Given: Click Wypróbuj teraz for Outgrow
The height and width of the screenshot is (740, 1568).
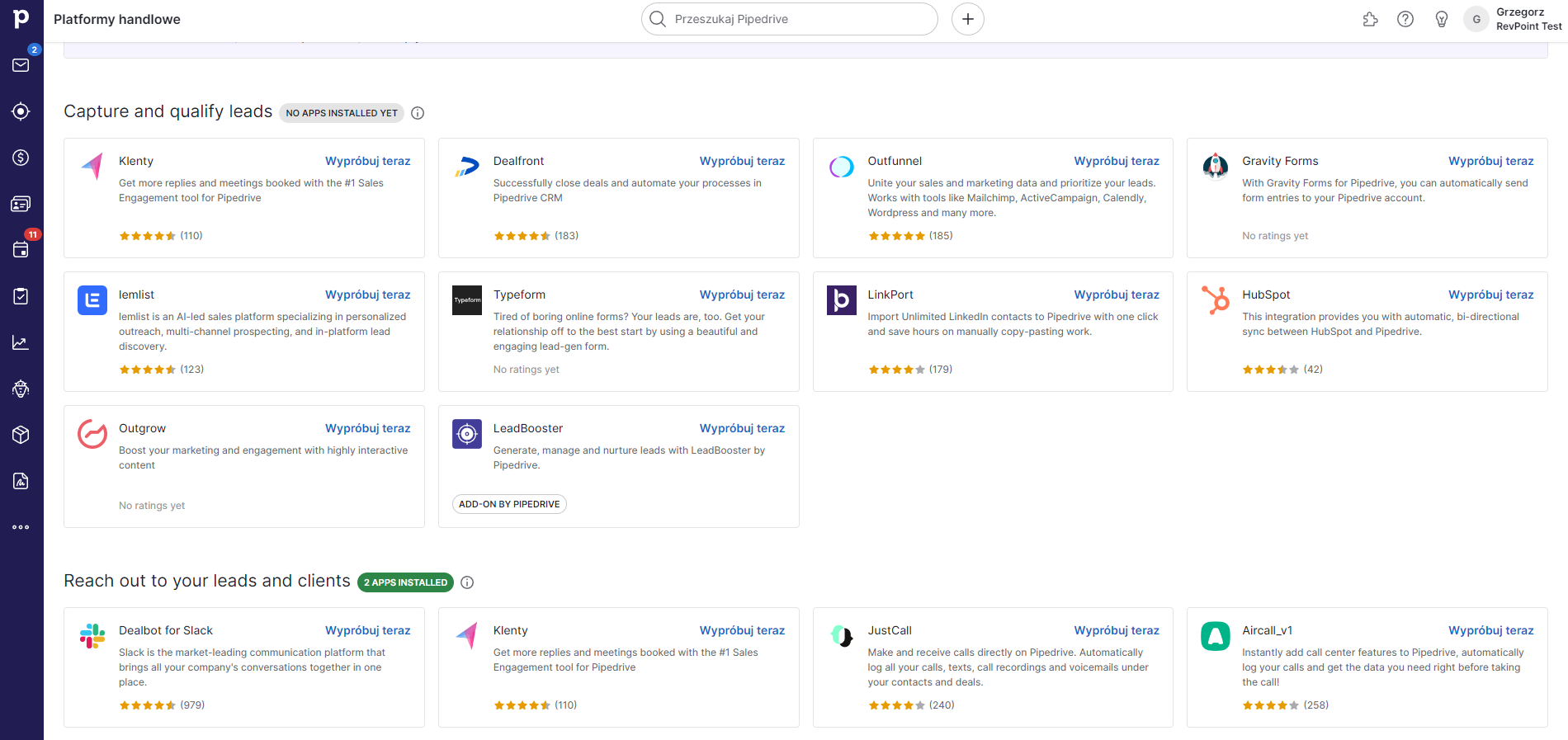Looking at the screenshot, I should point(367,428).
